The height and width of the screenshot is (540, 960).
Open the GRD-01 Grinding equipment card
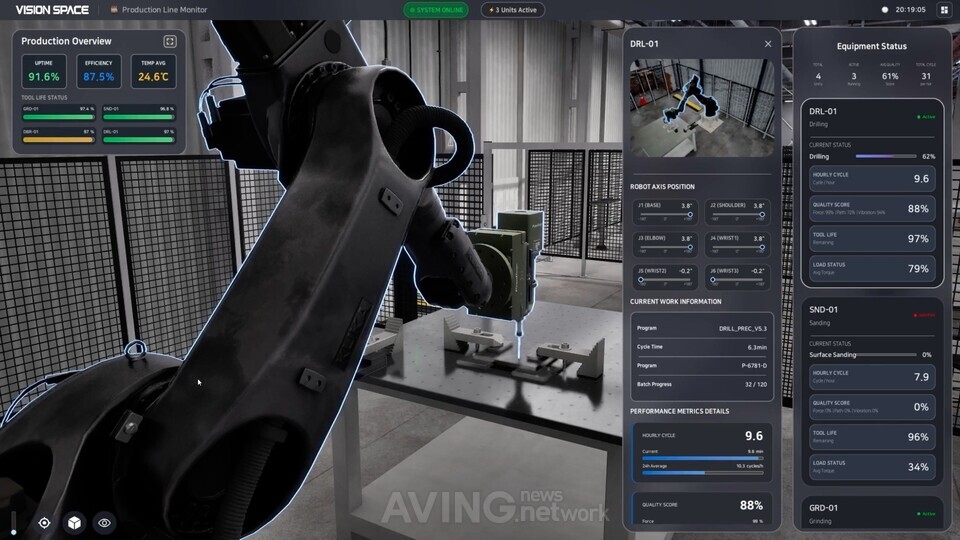(x=872, y=514)
